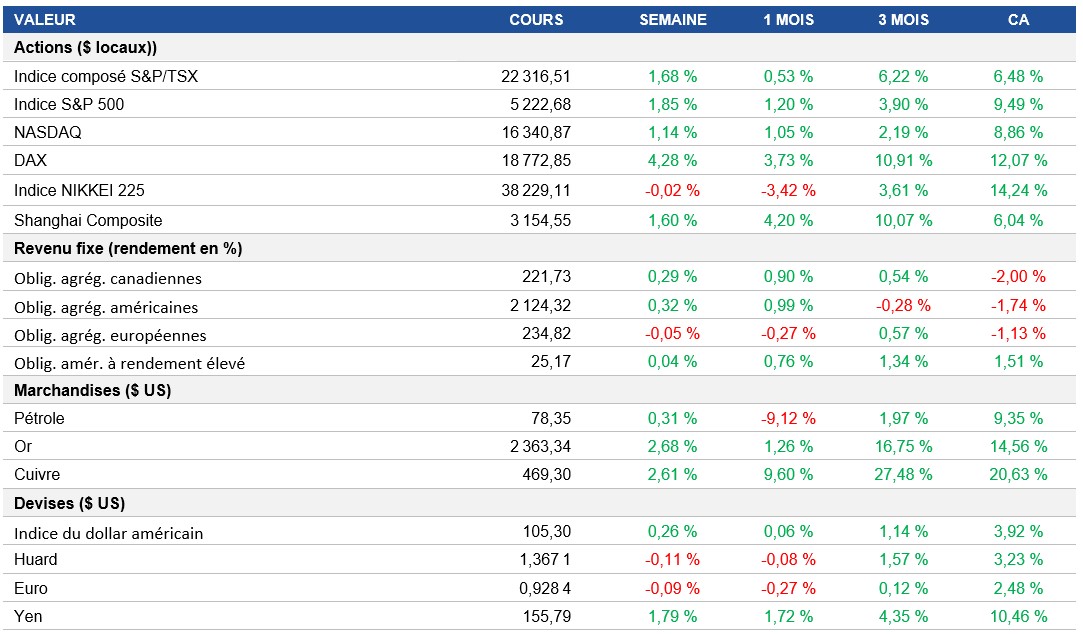This screenshot has height=634, width=1083.
Task: Select Oblig. amér. à rendement élevé
Action: coord(129,363)
